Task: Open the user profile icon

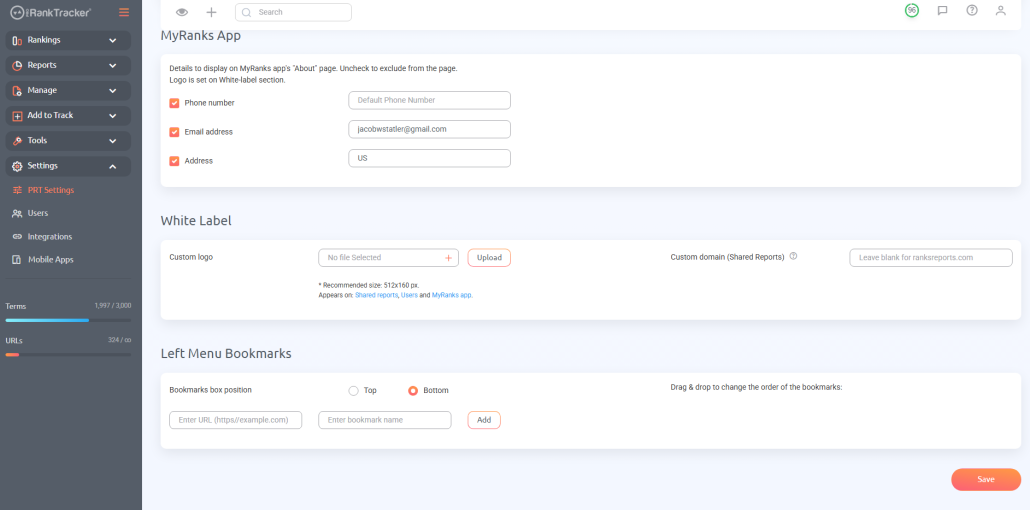Action: 1000,11
